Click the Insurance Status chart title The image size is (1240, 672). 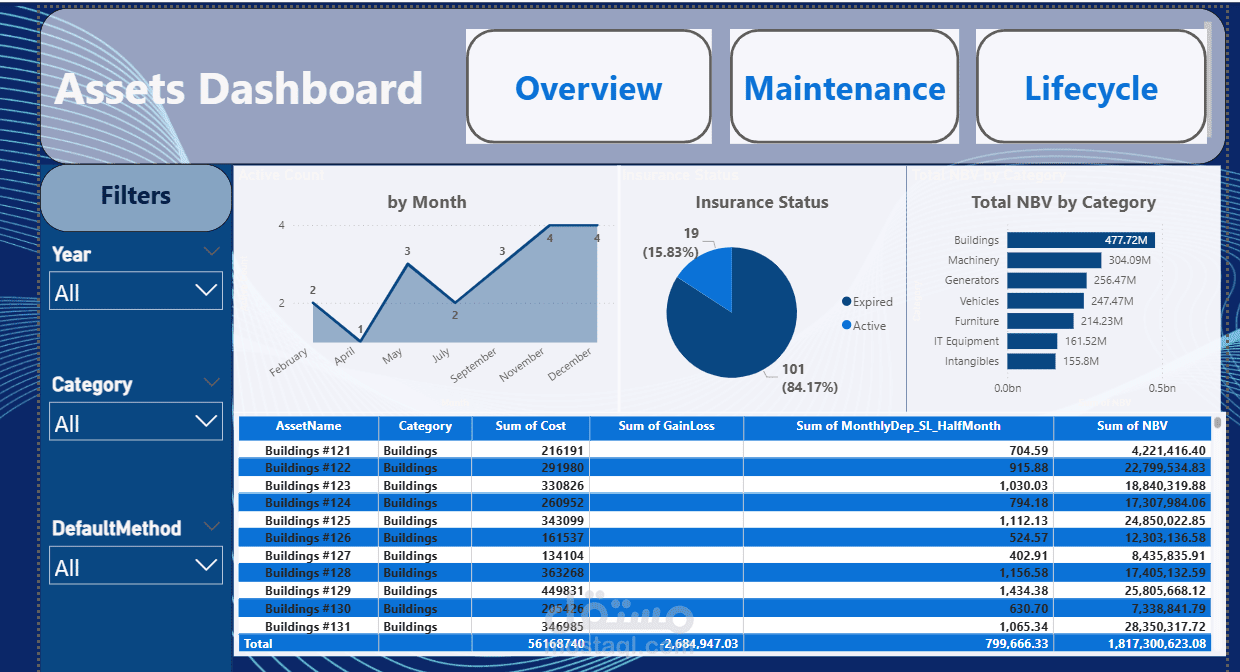(762, 202)
